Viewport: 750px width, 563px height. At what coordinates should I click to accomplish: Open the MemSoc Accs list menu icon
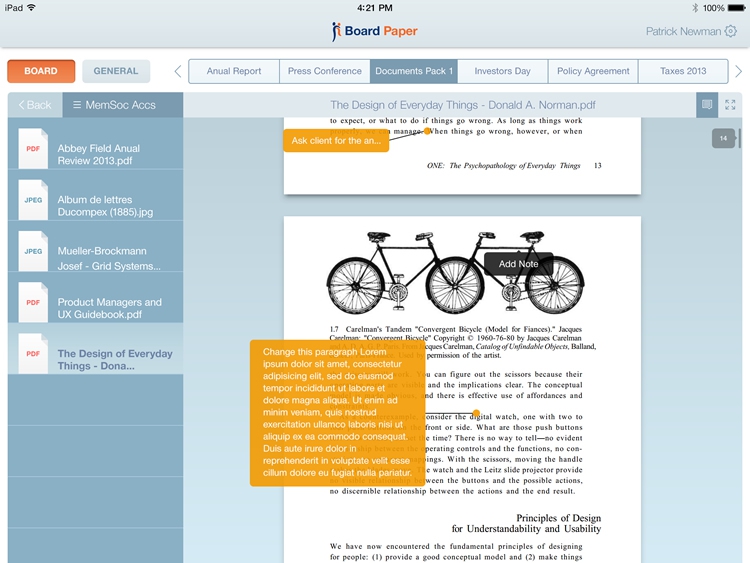pos(77,104)
